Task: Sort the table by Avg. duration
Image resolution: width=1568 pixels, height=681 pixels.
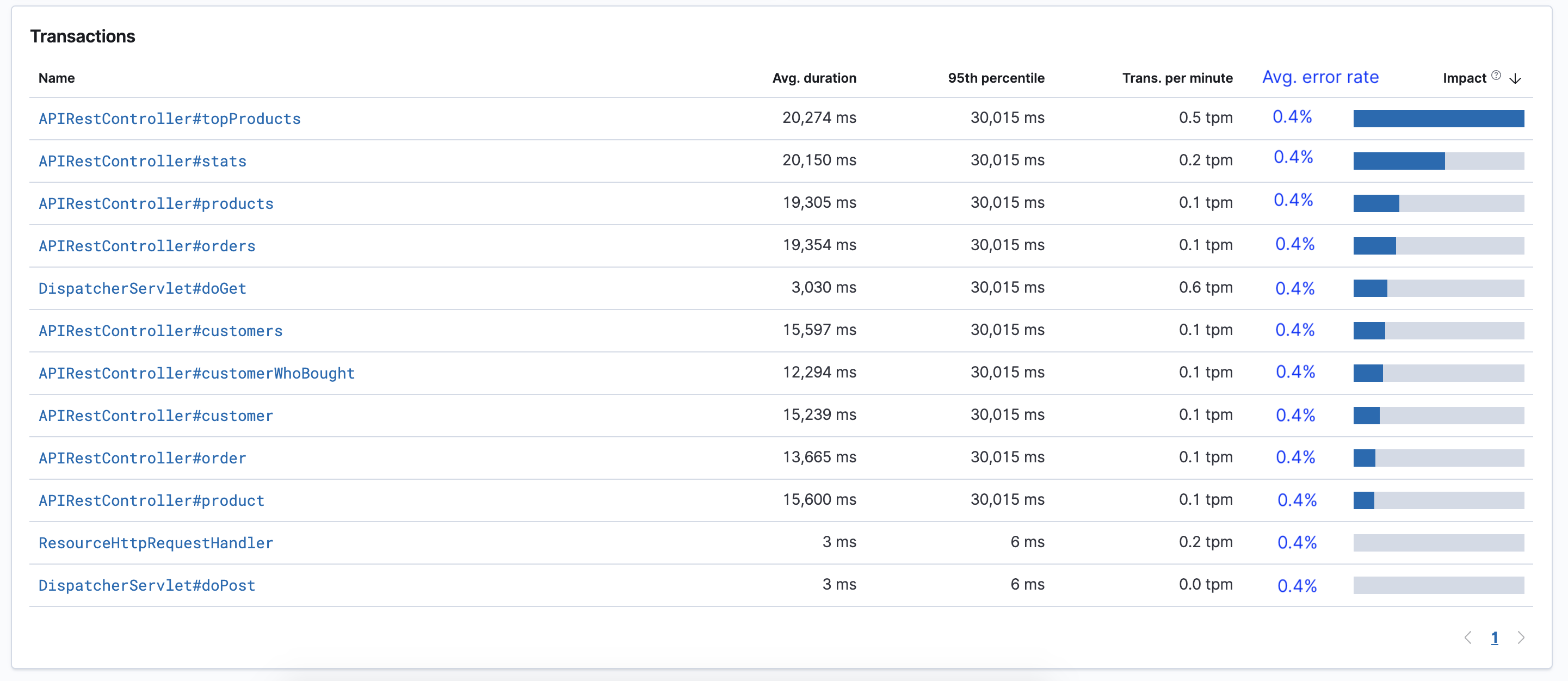Action: point(814,78)
